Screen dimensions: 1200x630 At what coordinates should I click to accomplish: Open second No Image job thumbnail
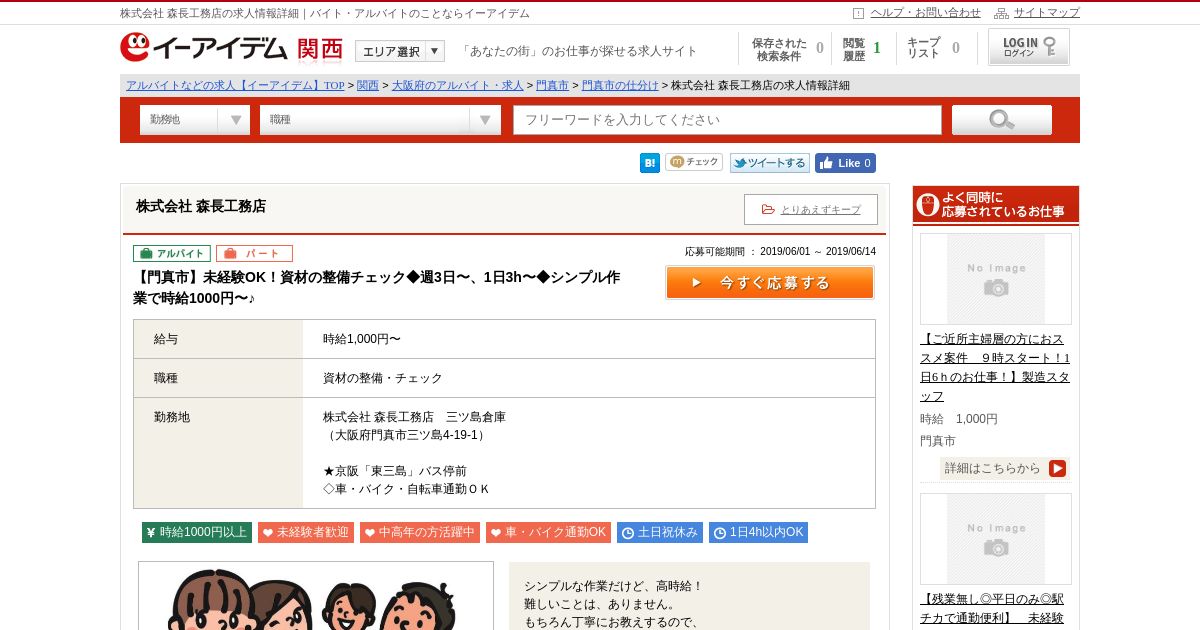(996, 539)
